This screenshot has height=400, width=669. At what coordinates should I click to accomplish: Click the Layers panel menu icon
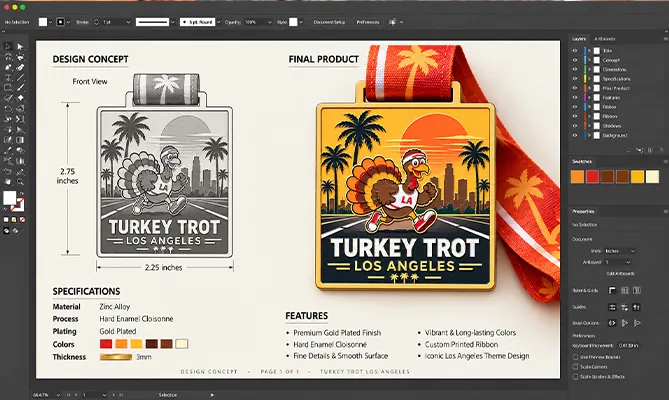[x=666, y=39]
